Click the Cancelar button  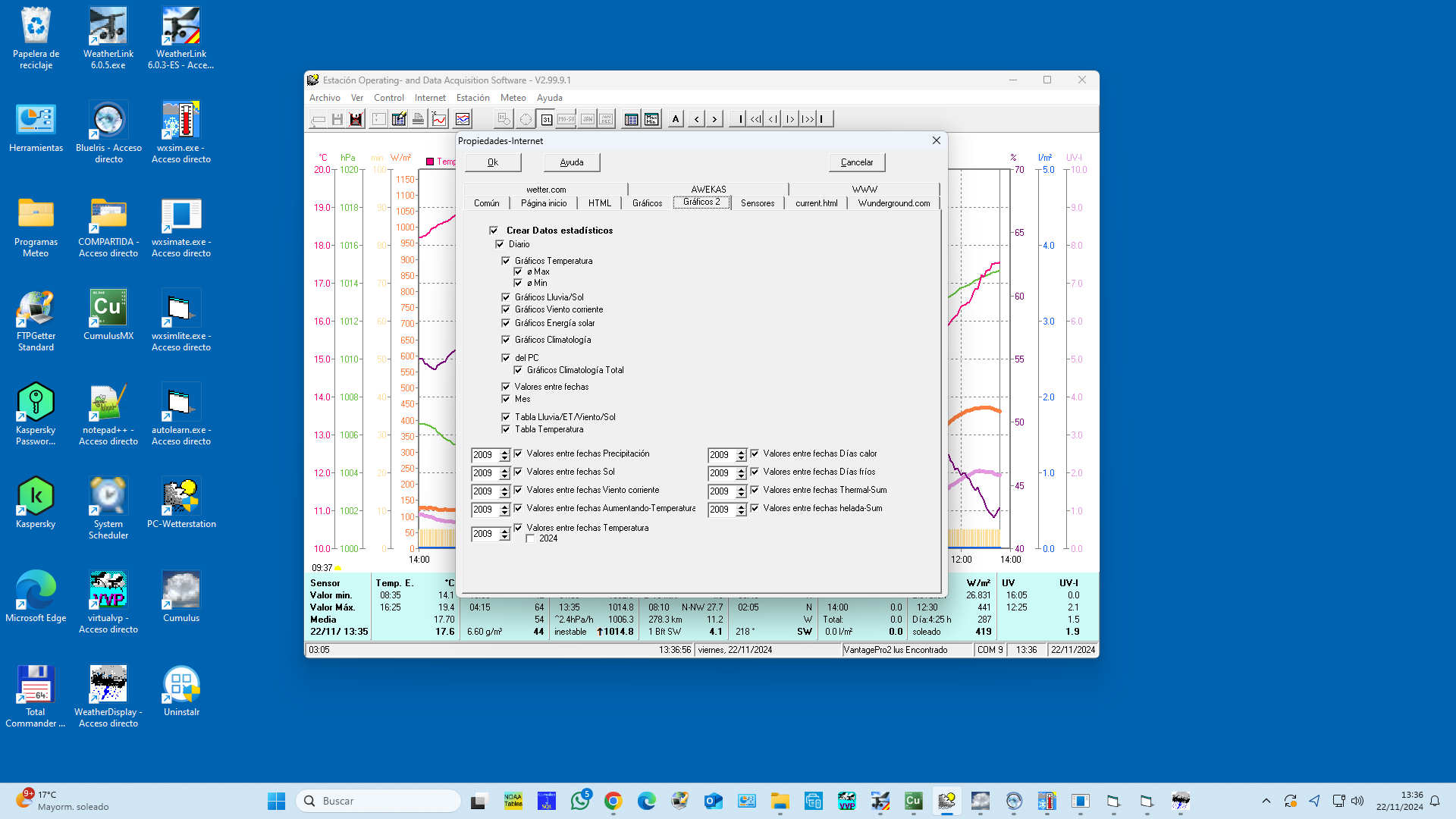coord(856,162)
